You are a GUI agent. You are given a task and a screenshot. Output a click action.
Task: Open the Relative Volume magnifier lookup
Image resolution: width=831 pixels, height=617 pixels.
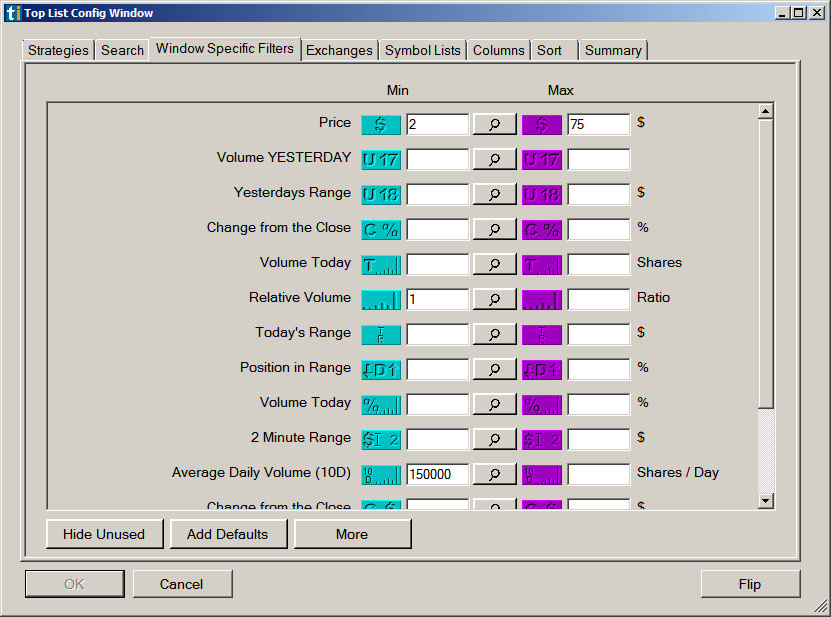tap(494, 299)
